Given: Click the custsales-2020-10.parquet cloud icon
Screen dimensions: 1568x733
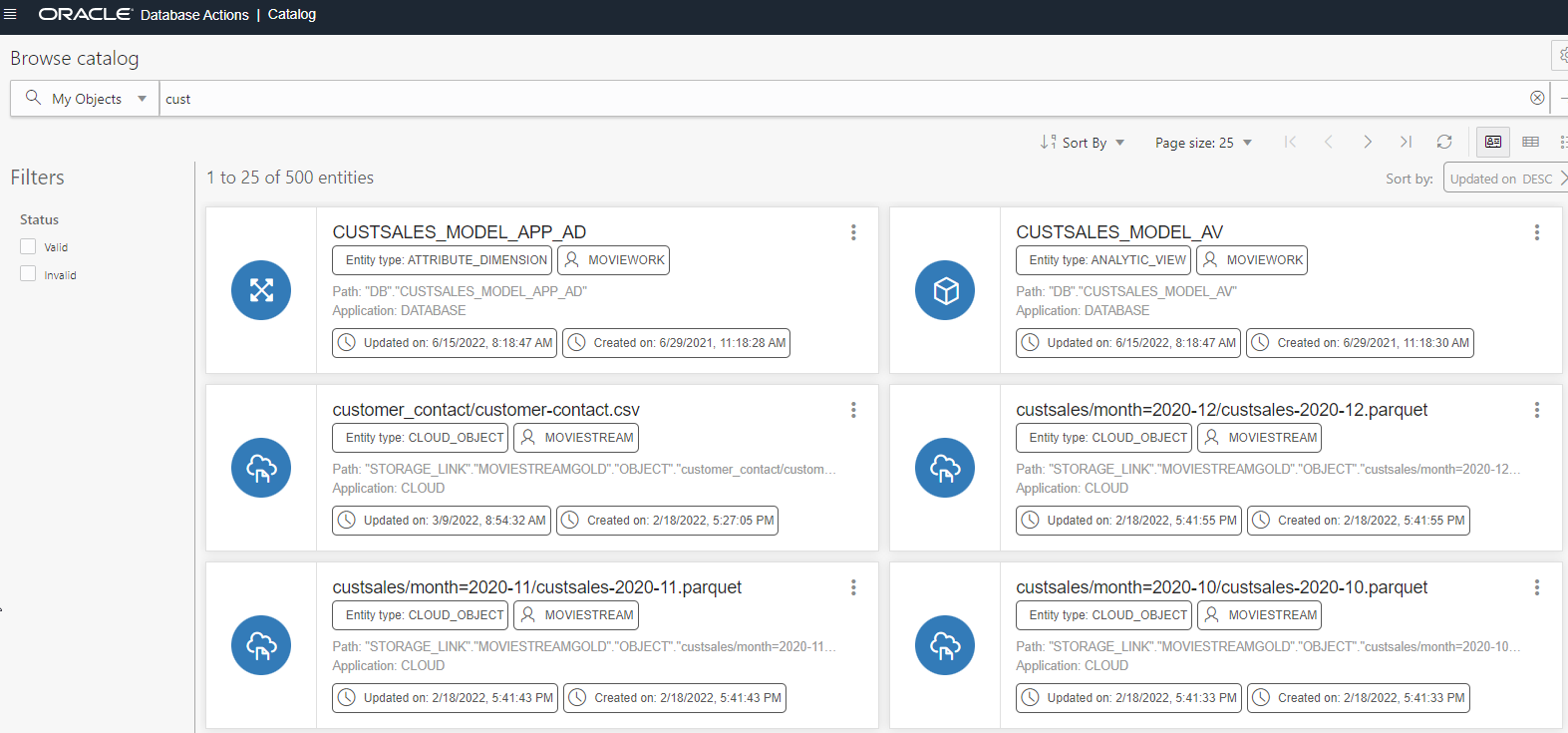Looking at the screenshot, I should pos(945,645).
